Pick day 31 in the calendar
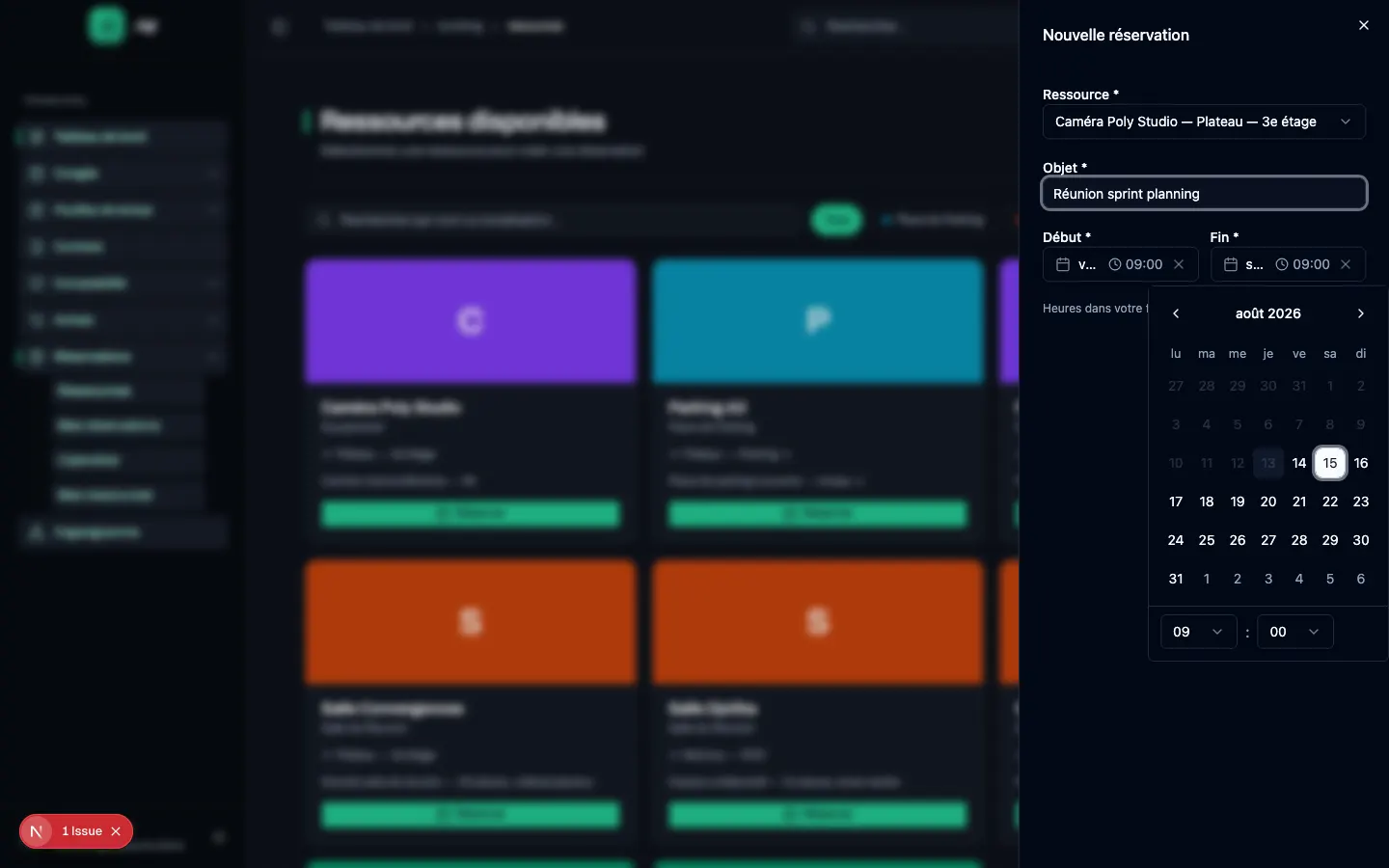1389x868 pixels. [x=1176, y=579]
